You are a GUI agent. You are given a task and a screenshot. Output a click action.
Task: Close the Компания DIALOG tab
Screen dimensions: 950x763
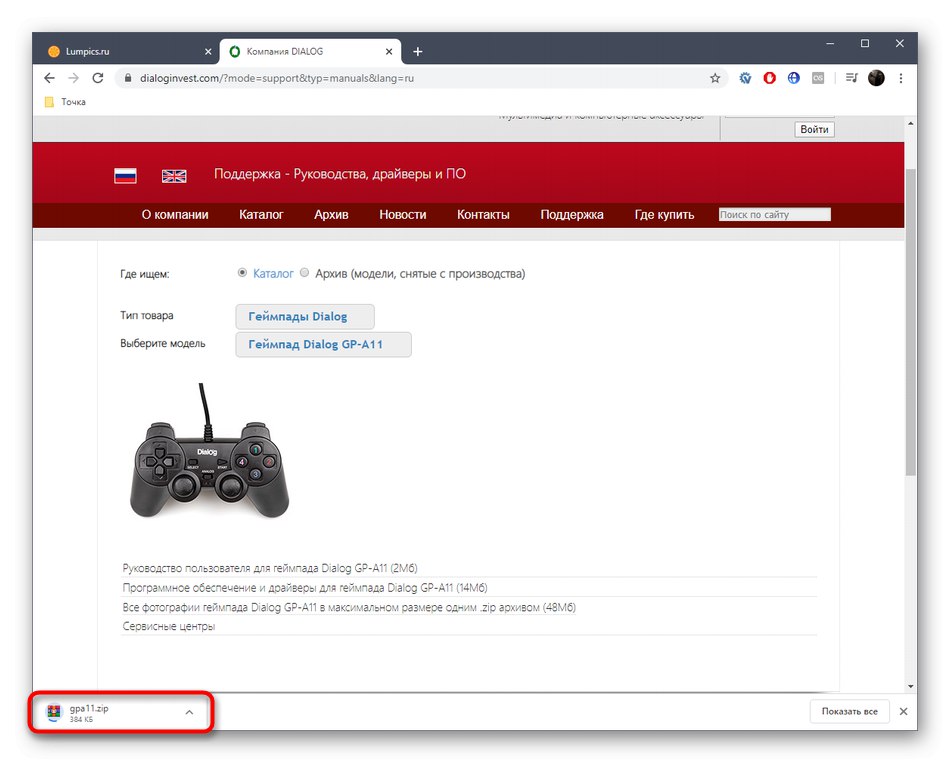[x=389, y=52]
